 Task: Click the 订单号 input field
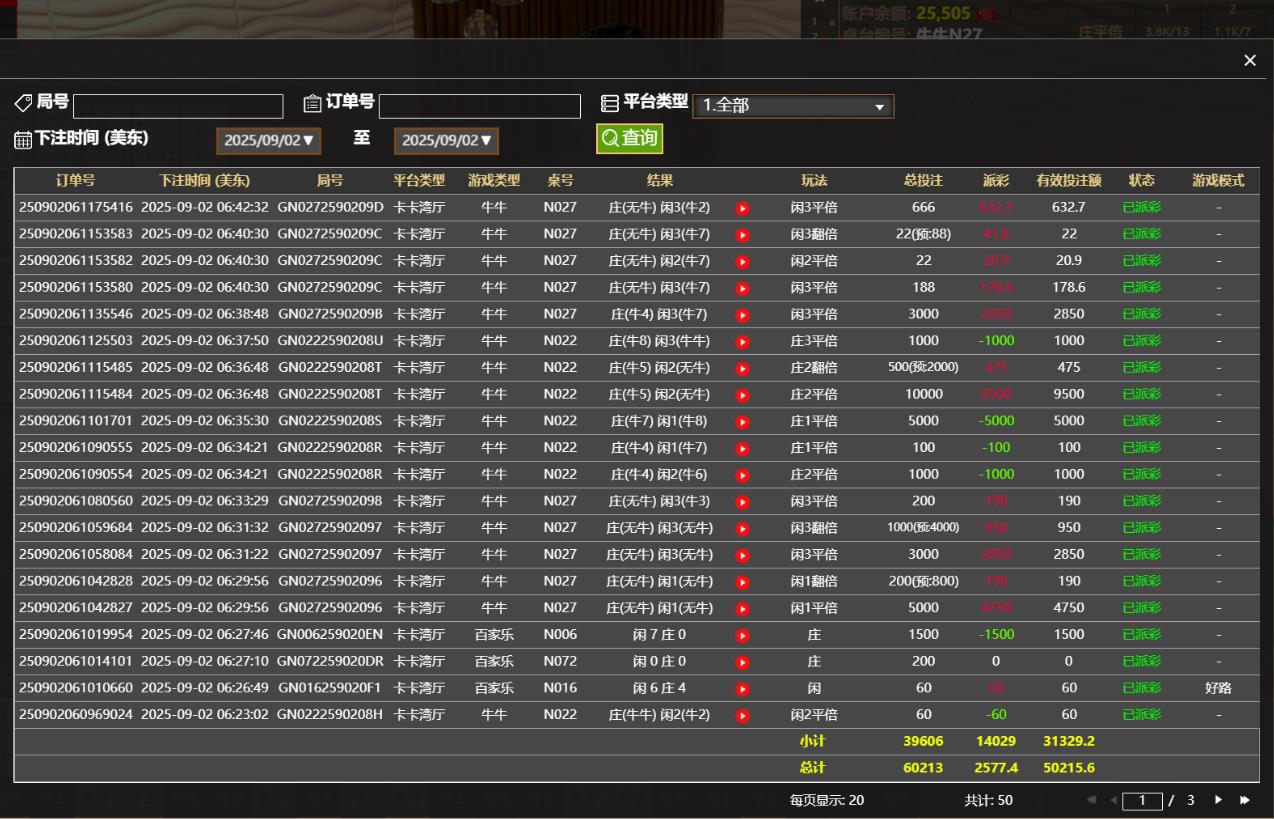tap(479, 107)
